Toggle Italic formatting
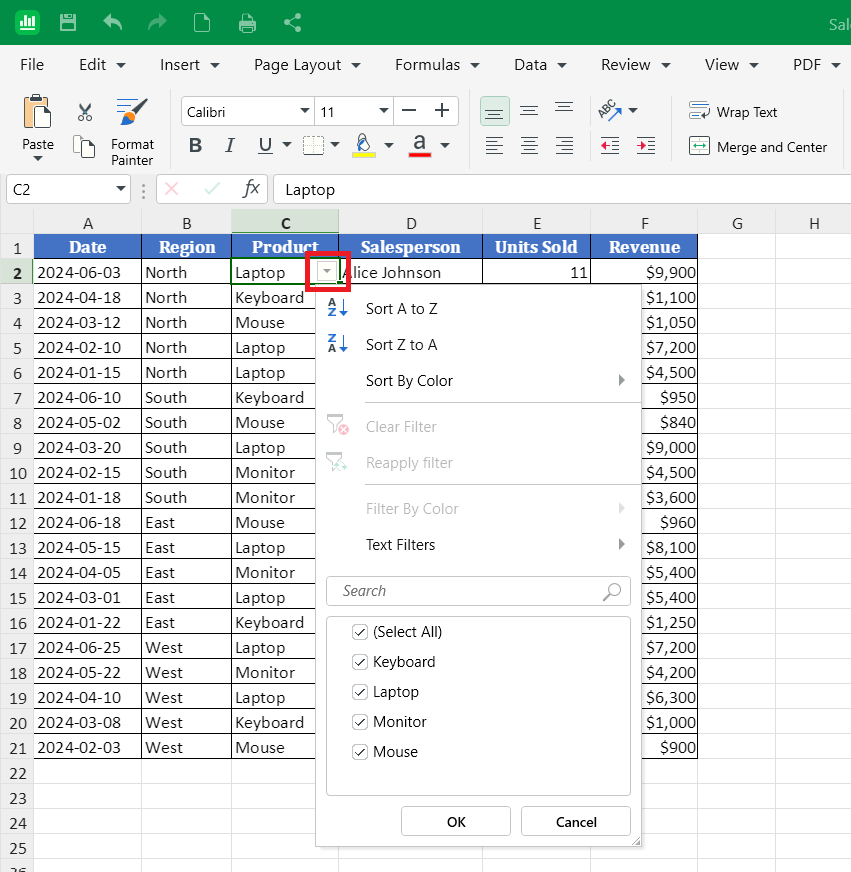 click(x=230, y=146)
